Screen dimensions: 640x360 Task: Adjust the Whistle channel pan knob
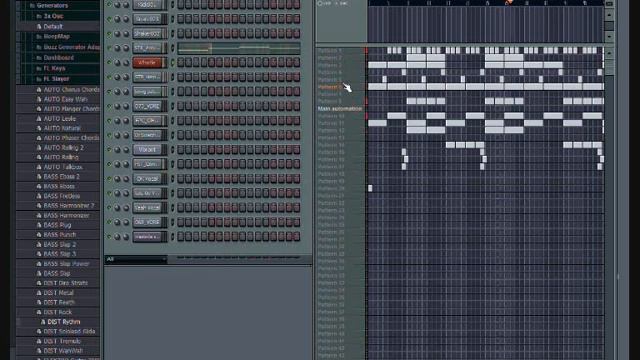click(118, 63)
